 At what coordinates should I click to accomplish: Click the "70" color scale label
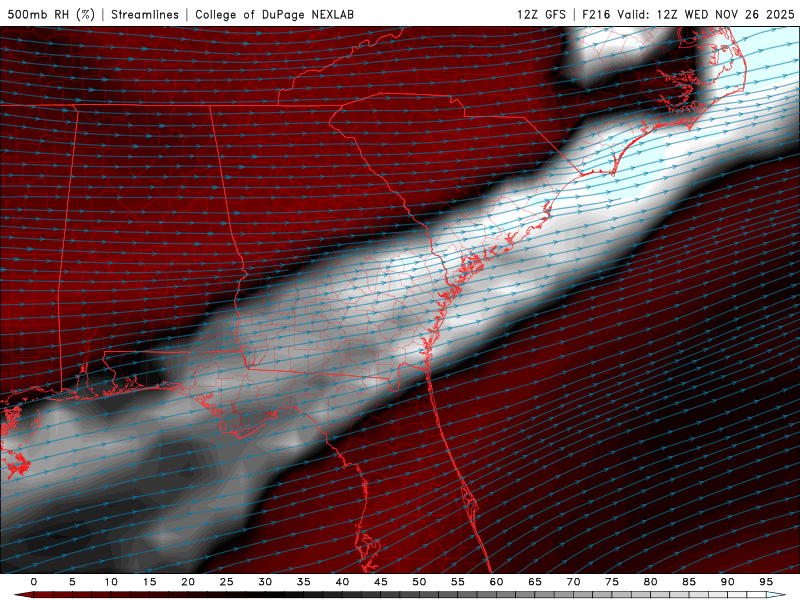click(573, 582)
